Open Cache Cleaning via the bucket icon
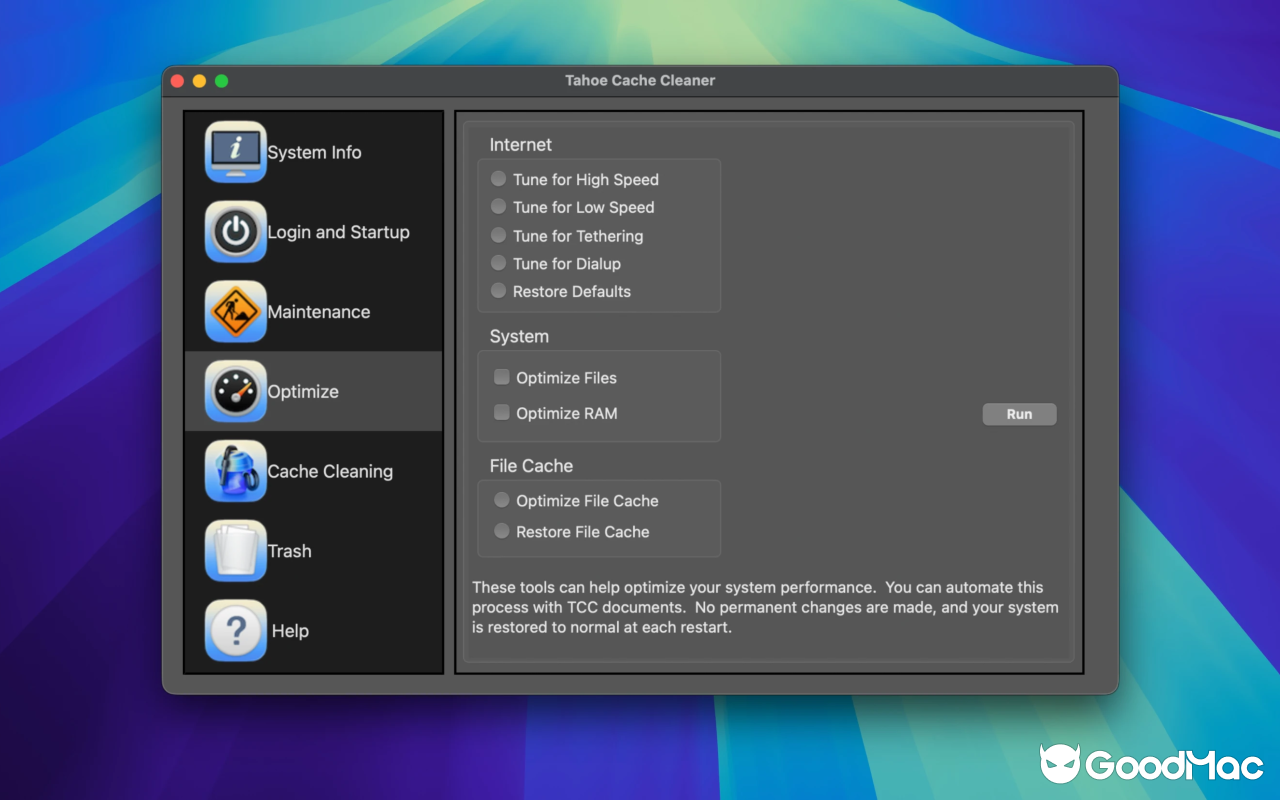The image size is (1280, 800). point(235,471)
